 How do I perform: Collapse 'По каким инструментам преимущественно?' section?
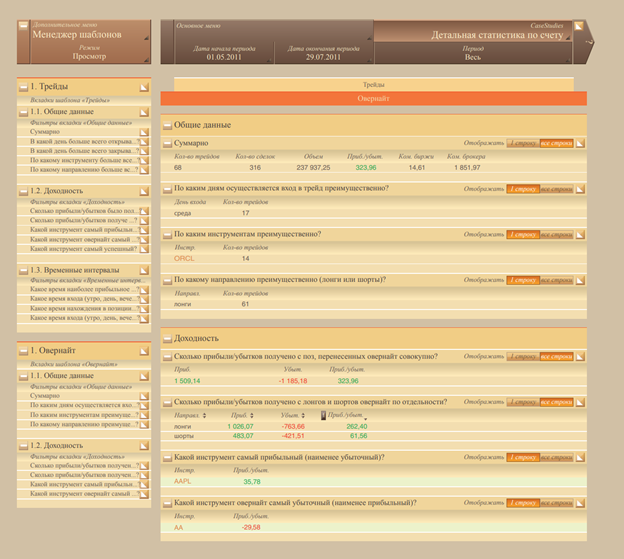tap(167, 235)
